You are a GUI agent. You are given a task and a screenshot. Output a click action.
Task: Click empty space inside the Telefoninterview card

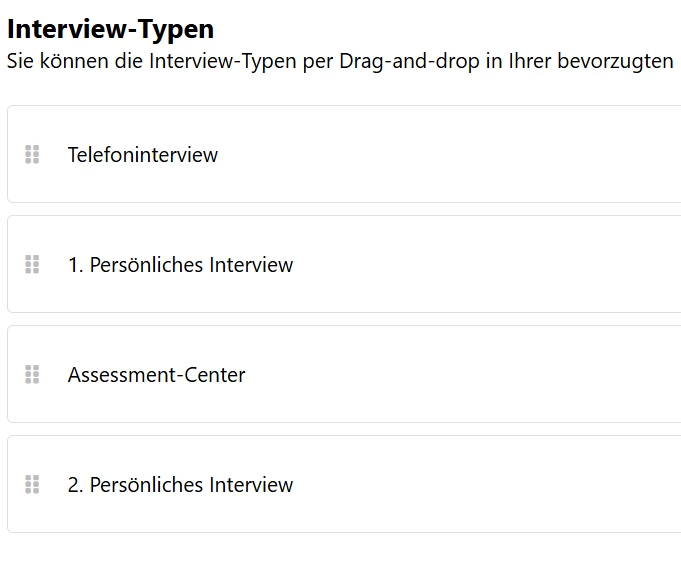(450, 155)
